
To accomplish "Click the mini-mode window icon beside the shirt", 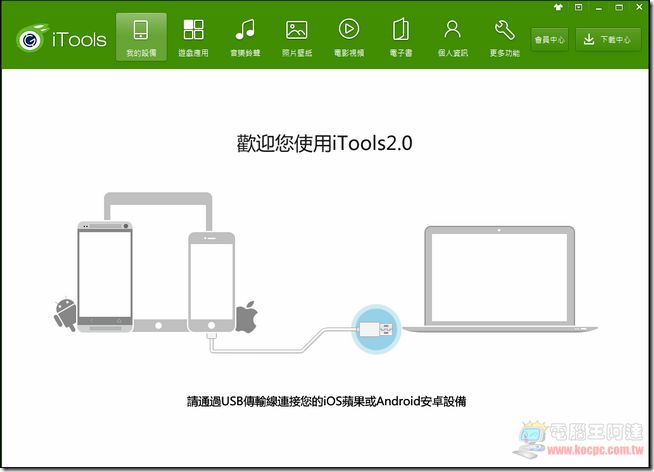I will 579,7.
